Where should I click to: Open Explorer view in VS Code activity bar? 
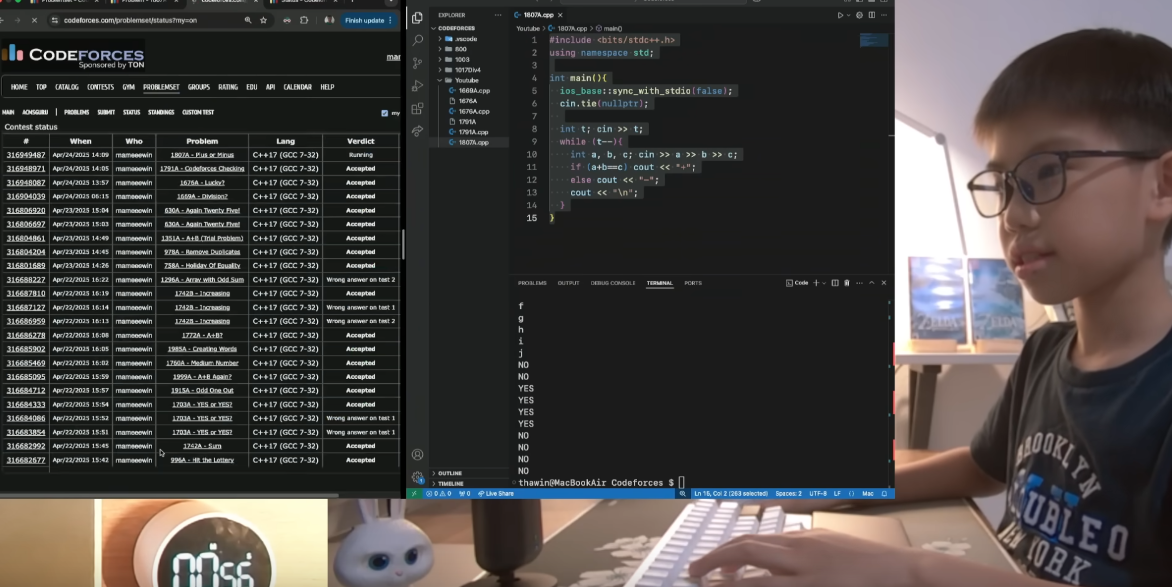tap(417, 17)
